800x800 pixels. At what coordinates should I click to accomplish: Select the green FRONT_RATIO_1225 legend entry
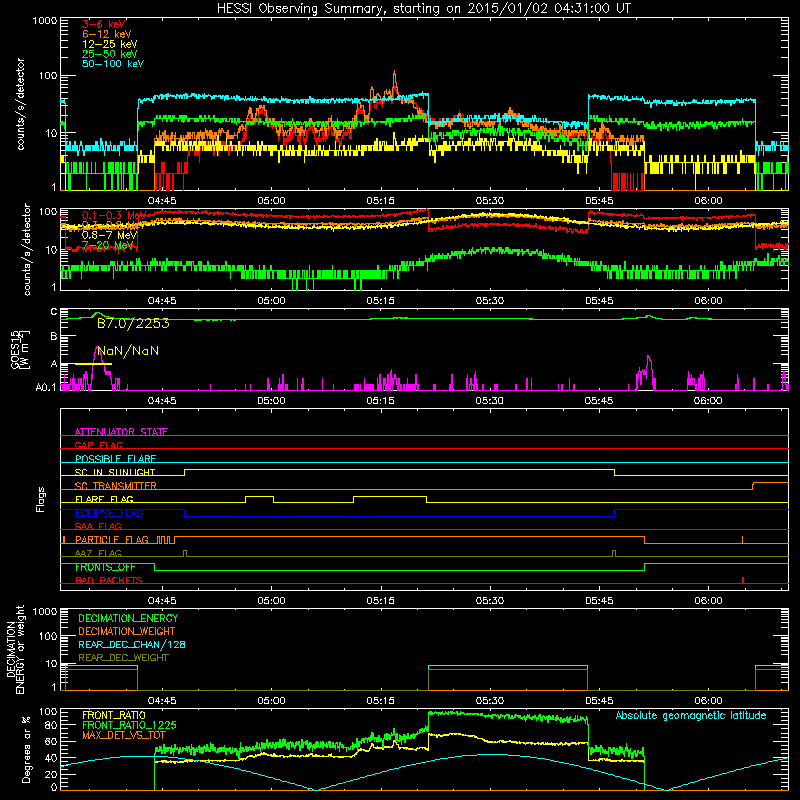coord(129,725)
